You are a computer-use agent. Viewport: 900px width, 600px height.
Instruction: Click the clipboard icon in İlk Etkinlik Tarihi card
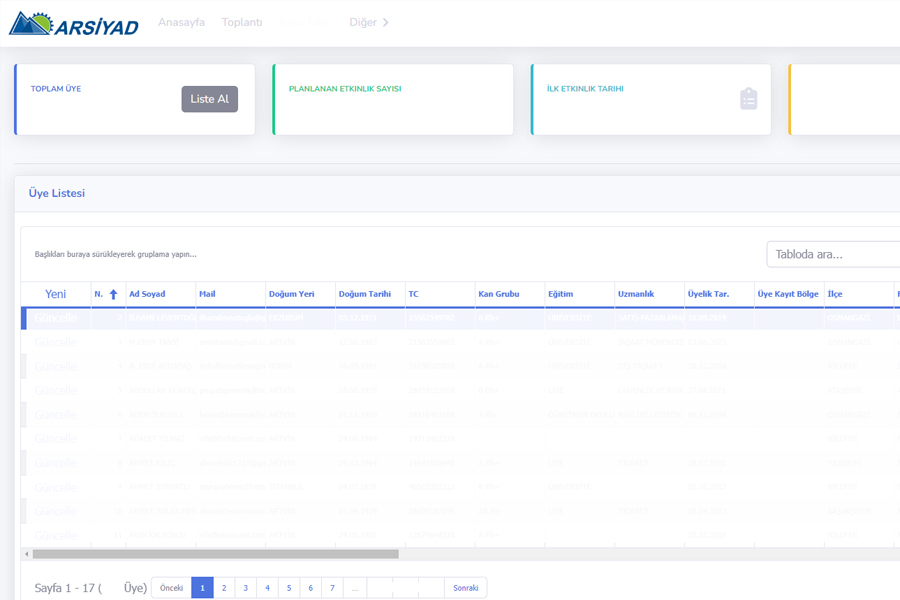(748, 99)
